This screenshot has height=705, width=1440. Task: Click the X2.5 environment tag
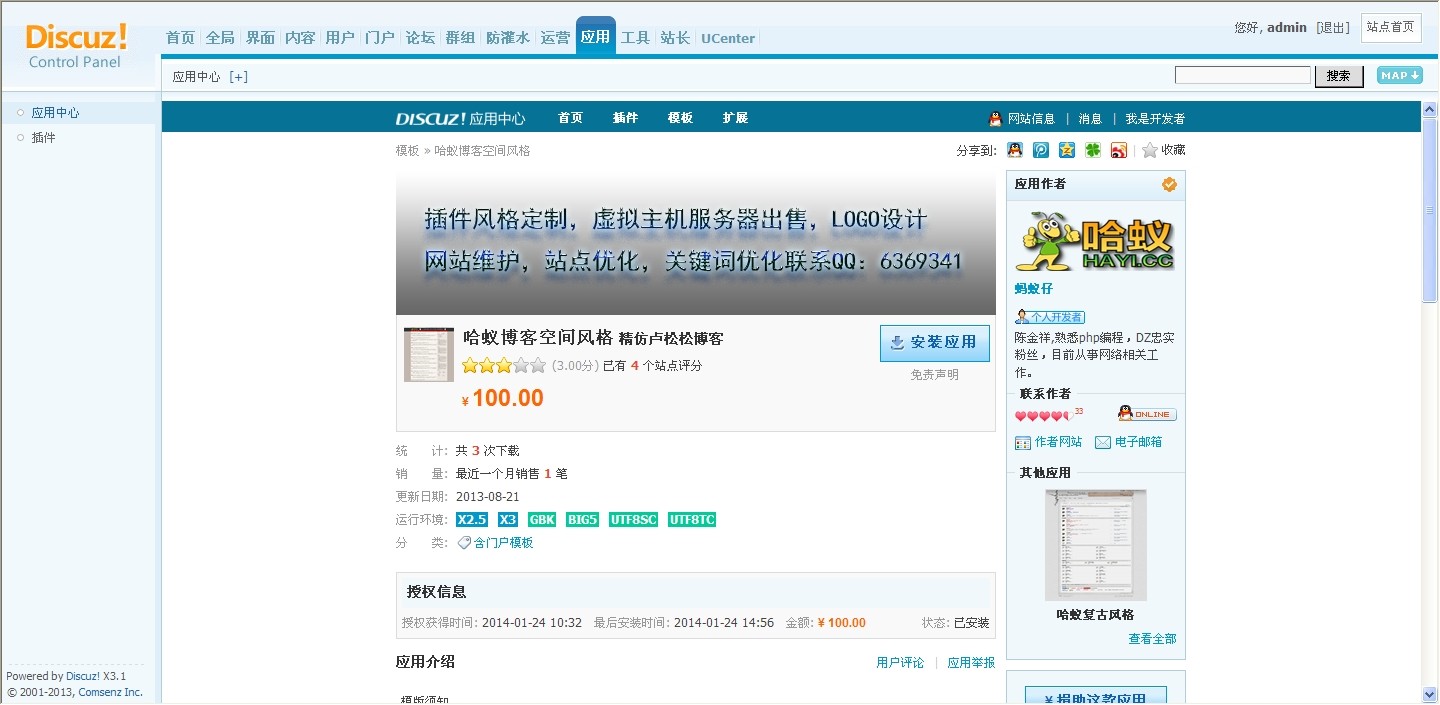(x=472, y=520)
